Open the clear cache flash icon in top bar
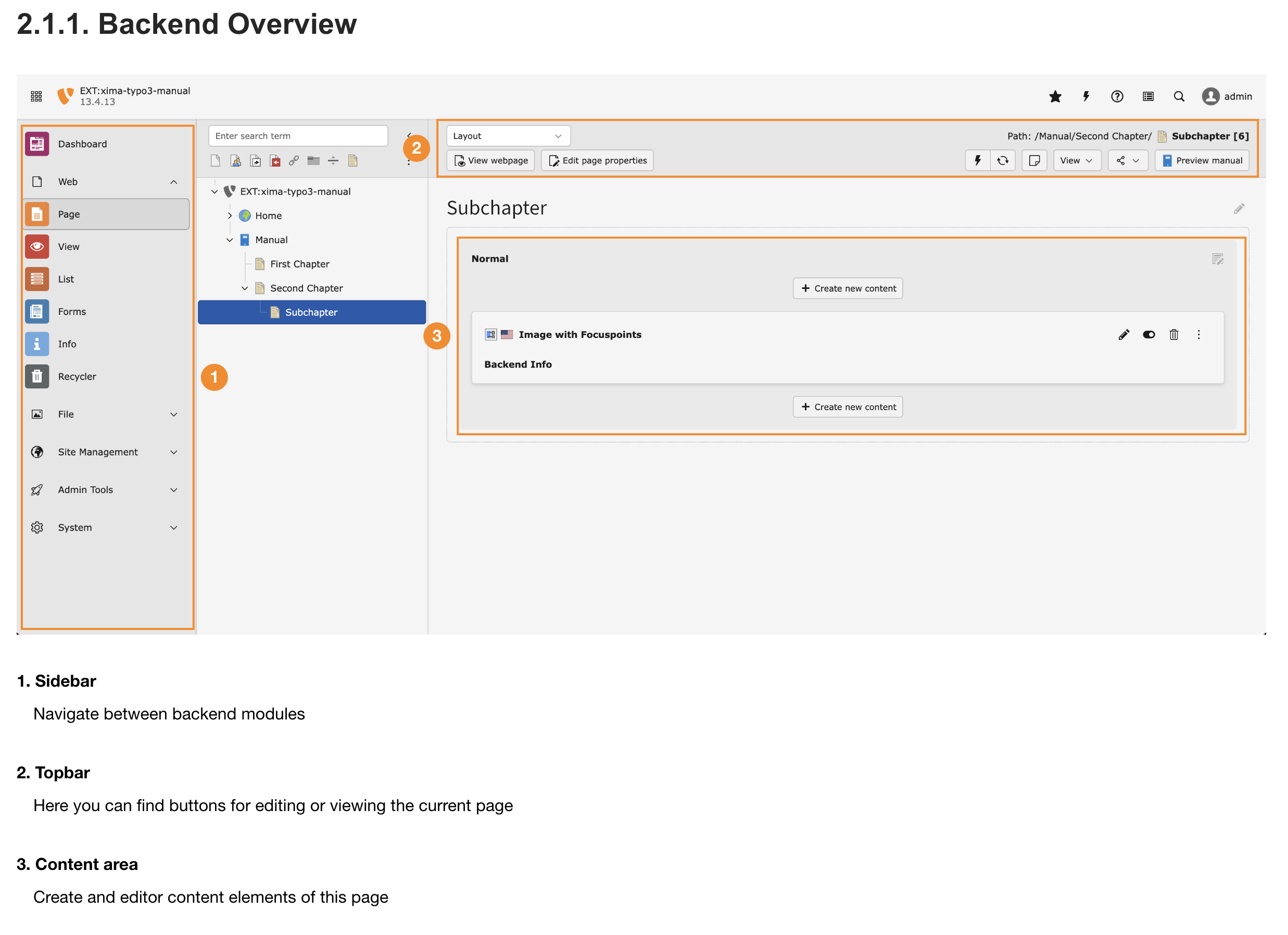This screenshot has width=1288, height=935. coord(1086,96)
